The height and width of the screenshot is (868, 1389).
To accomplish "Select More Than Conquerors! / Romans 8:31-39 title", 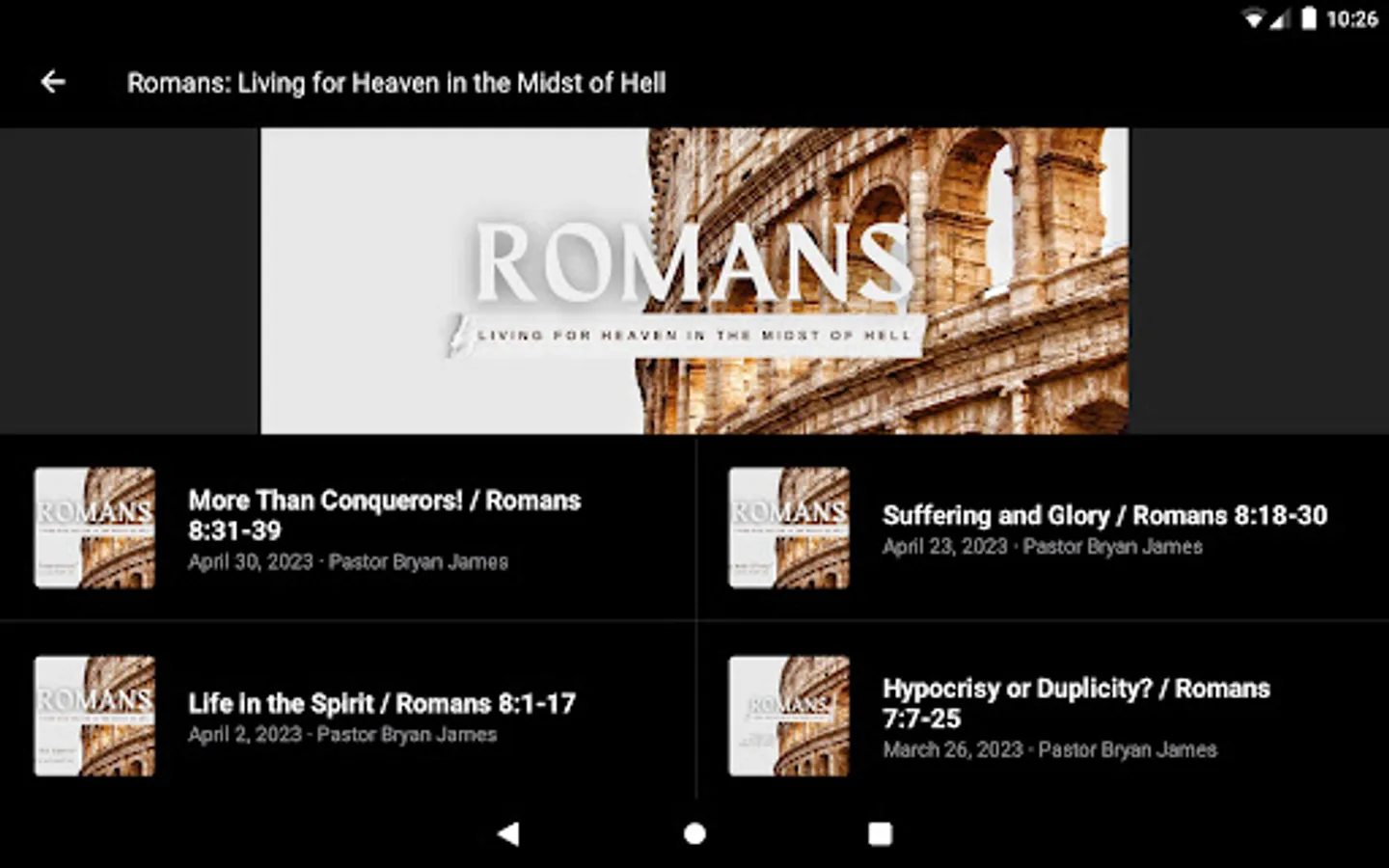I will pos(384,515).
